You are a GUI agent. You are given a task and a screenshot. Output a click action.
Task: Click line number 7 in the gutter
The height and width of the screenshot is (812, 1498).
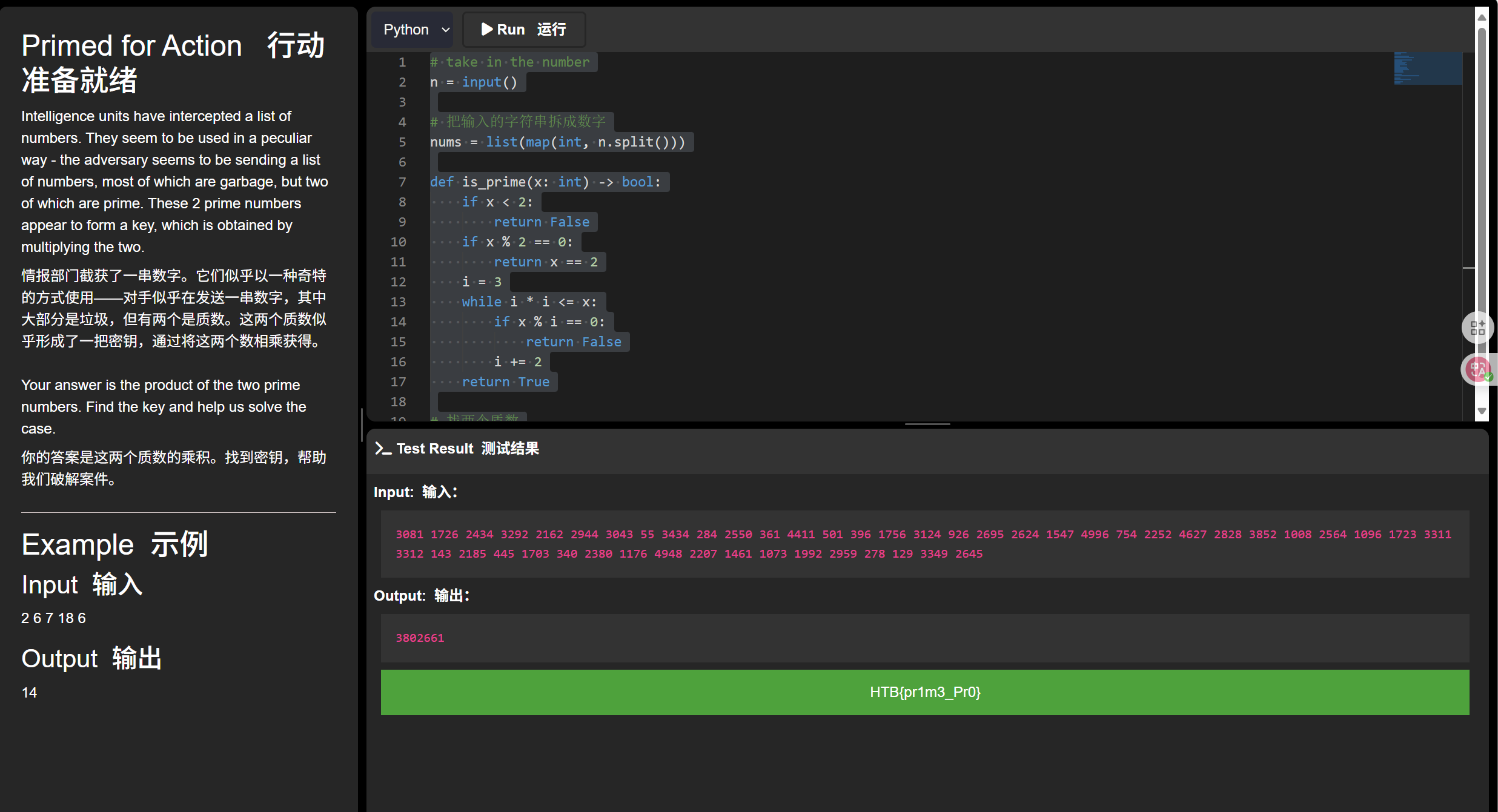click(402, 182)
